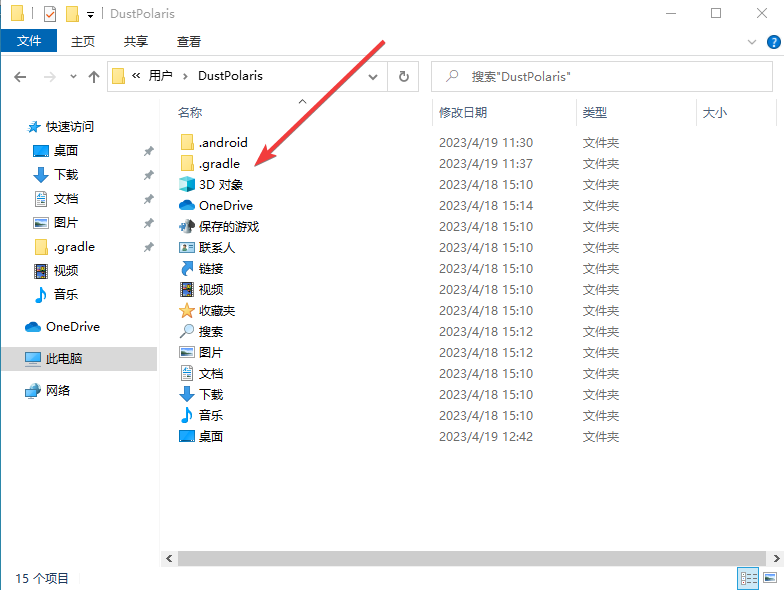Select 文档 in navigation pane
784x590 pixels.
66,198
